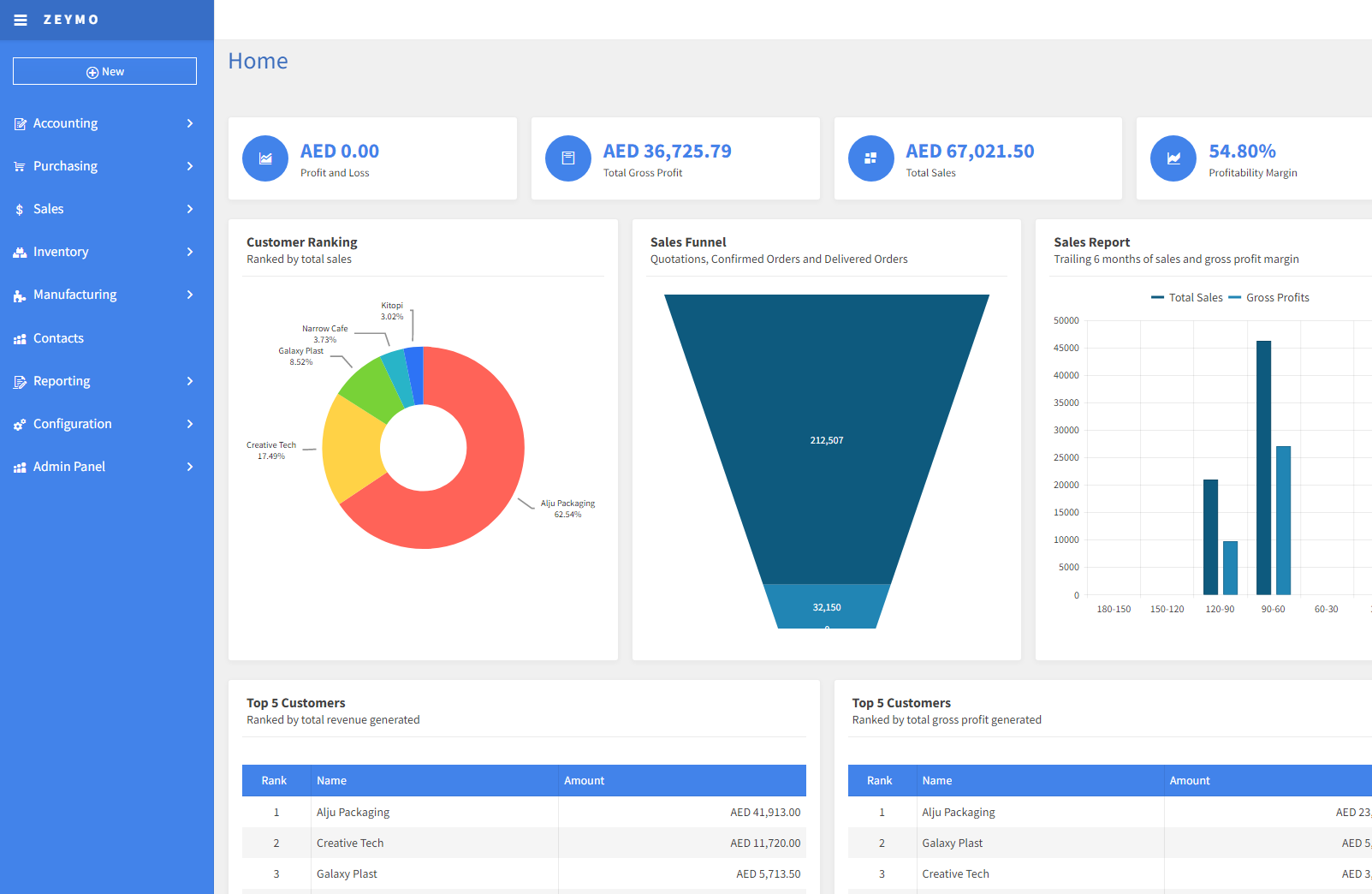
Task: Expand the Sales menu section
Action: point(48,209)
